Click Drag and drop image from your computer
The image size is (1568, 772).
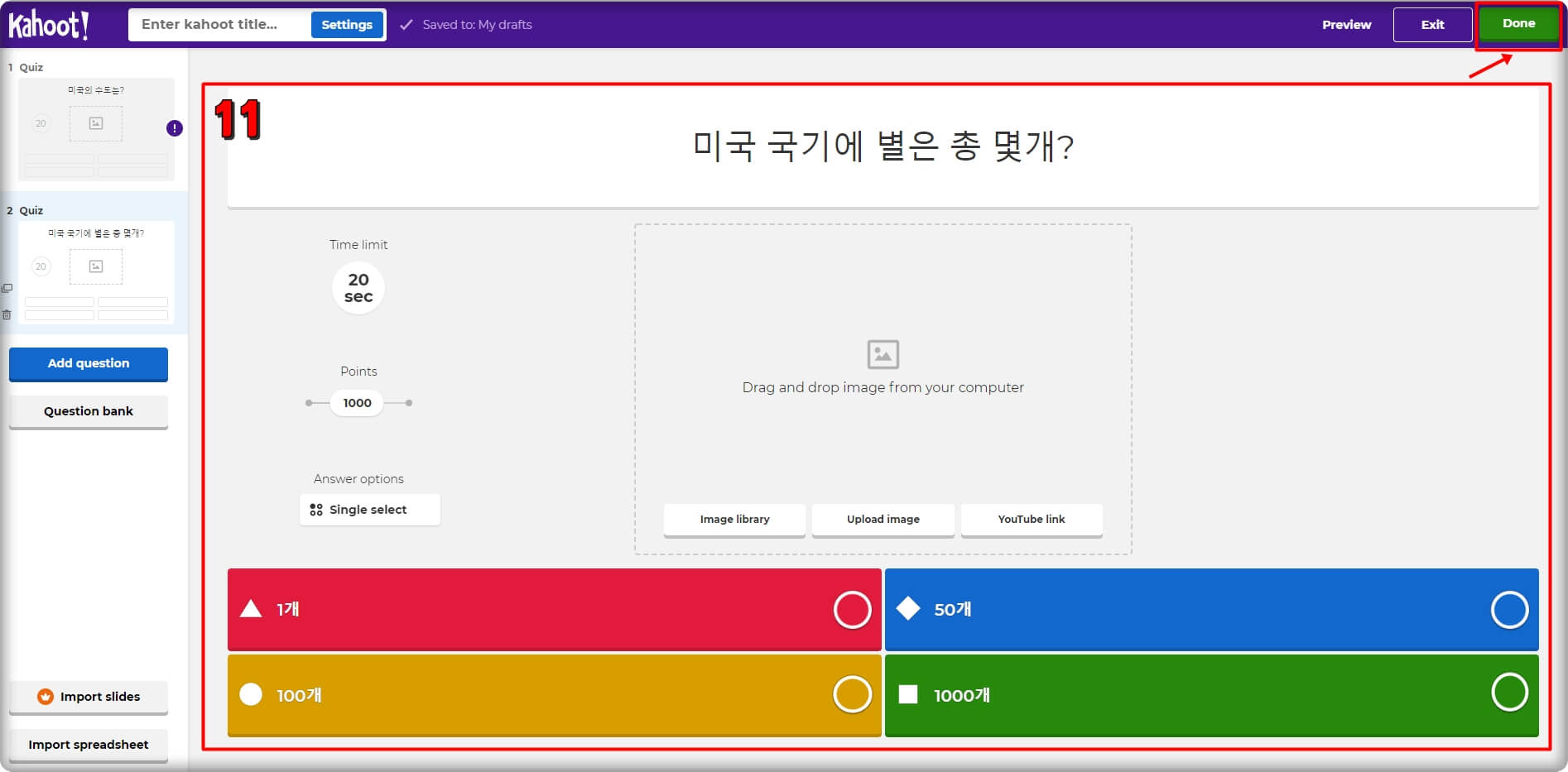click(x=883, y=387)
